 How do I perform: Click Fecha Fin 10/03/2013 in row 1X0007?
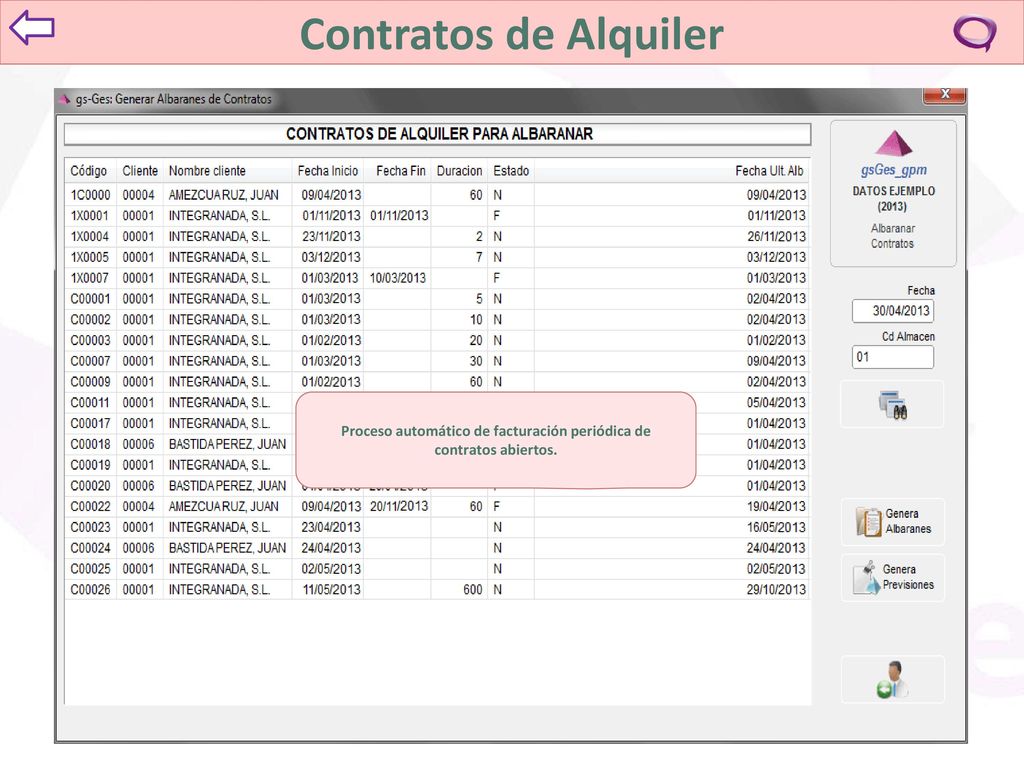[398, 278]
